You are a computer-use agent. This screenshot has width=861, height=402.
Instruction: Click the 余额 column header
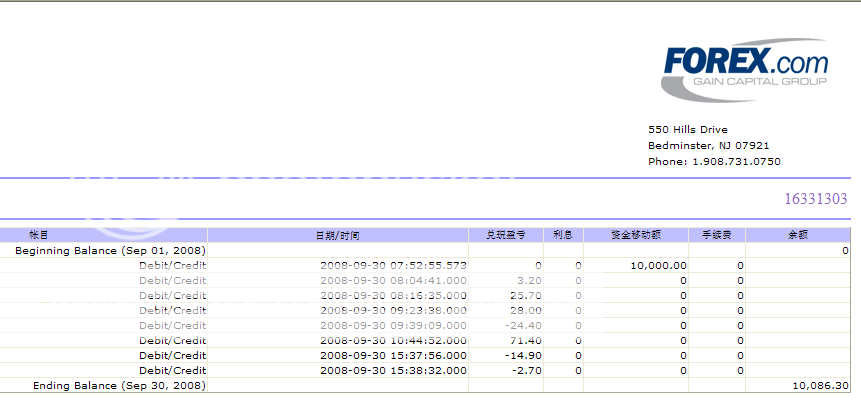(x=799, y=235)
